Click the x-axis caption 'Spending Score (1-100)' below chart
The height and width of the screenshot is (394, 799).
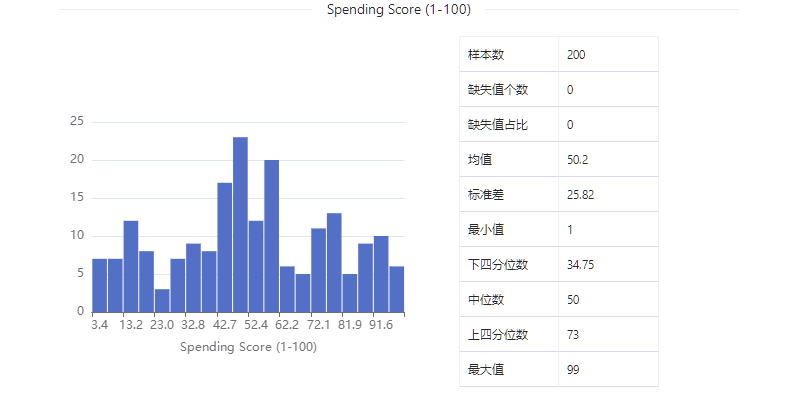[x=248, y=347]
